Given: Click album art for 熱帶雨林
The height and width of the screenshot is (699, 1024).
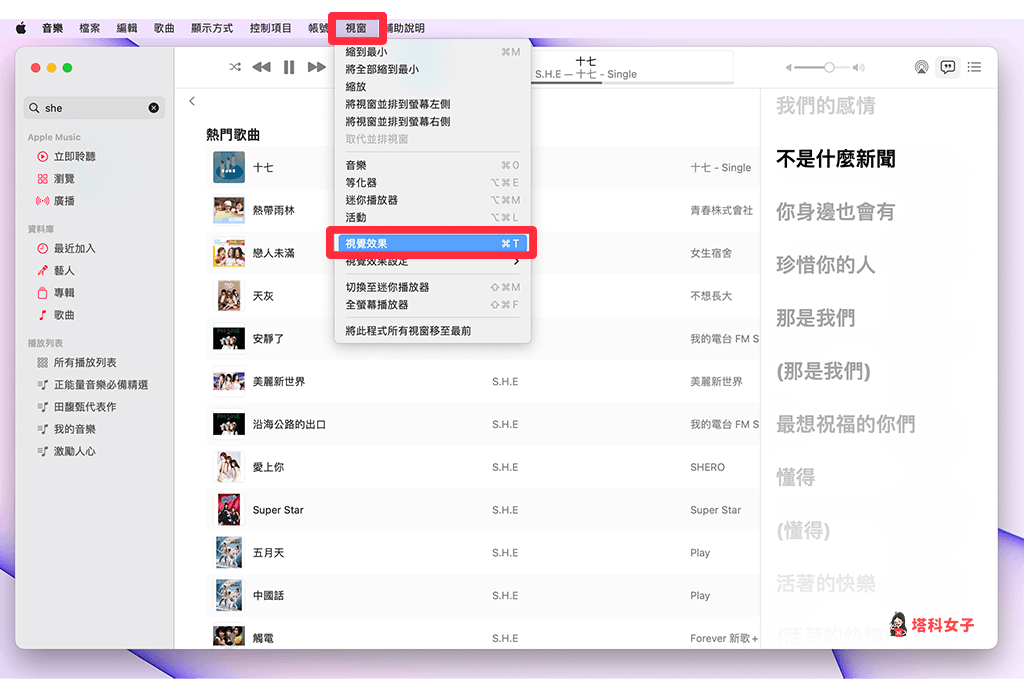Looking at the screenshot, I should coord(229,210).
